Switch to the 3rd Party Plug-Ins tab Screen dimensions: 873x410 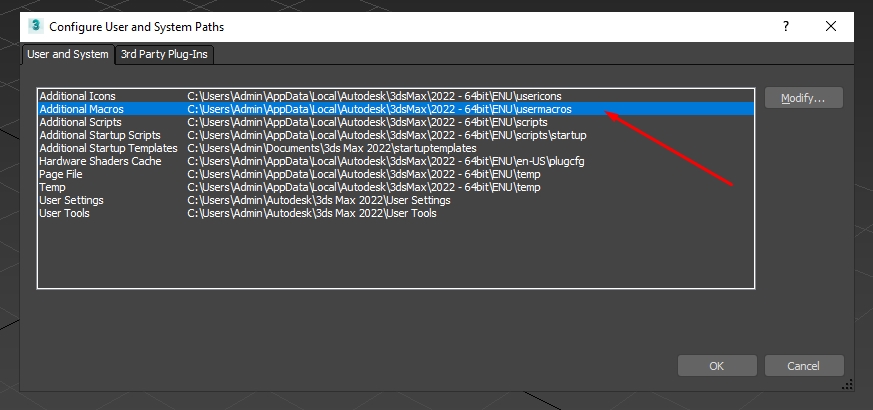[166, 54]
